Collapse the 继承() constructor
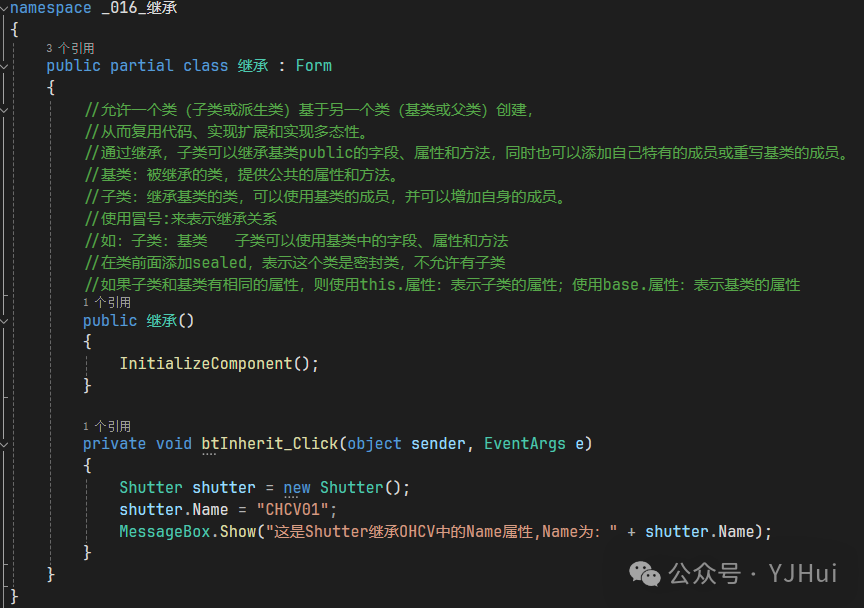This screenshot has width=864, height=608. point(5,321)
